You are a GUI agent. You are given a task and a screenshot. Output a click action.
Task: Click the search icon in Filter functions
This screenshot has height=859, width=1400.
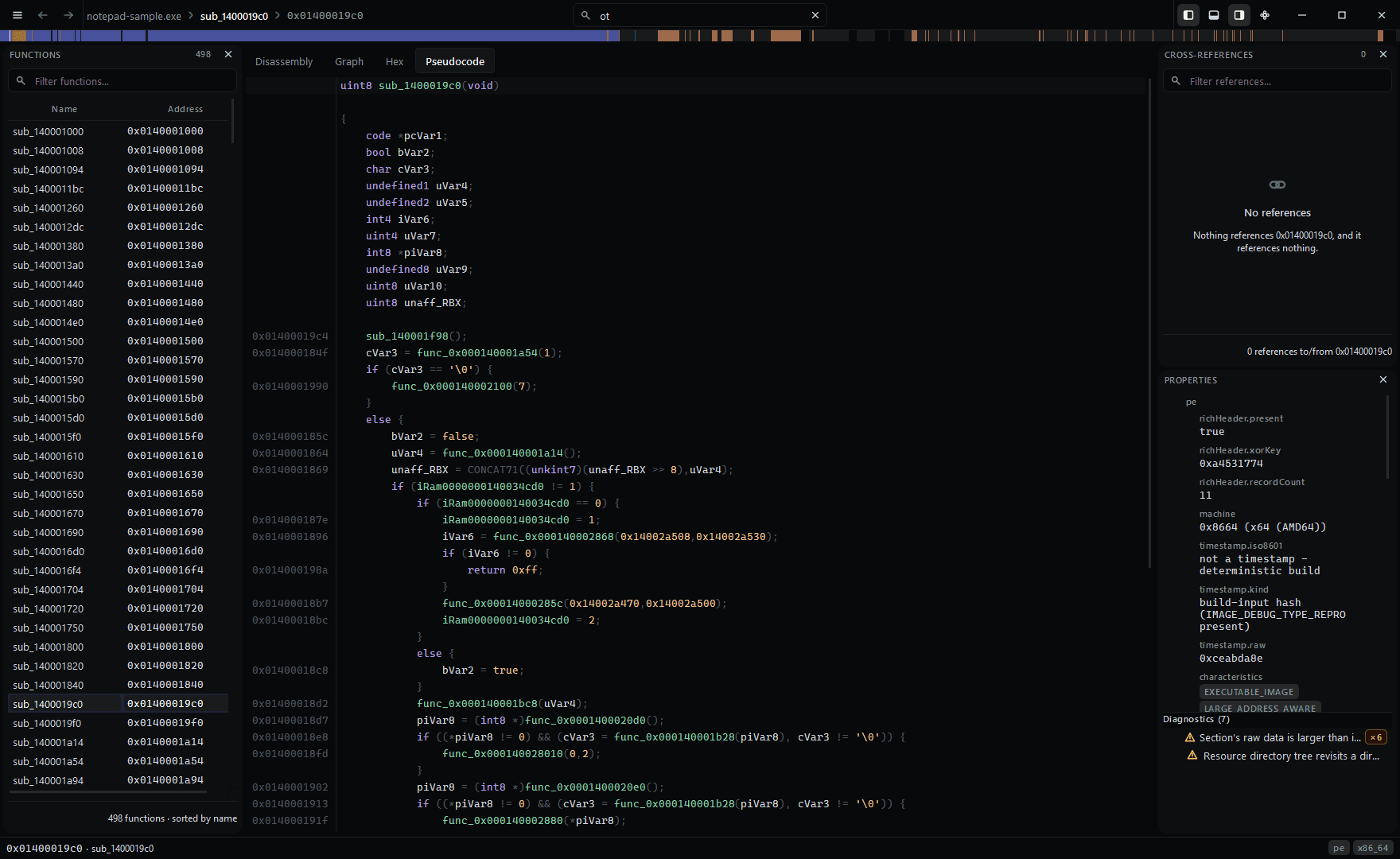(21, 81)
